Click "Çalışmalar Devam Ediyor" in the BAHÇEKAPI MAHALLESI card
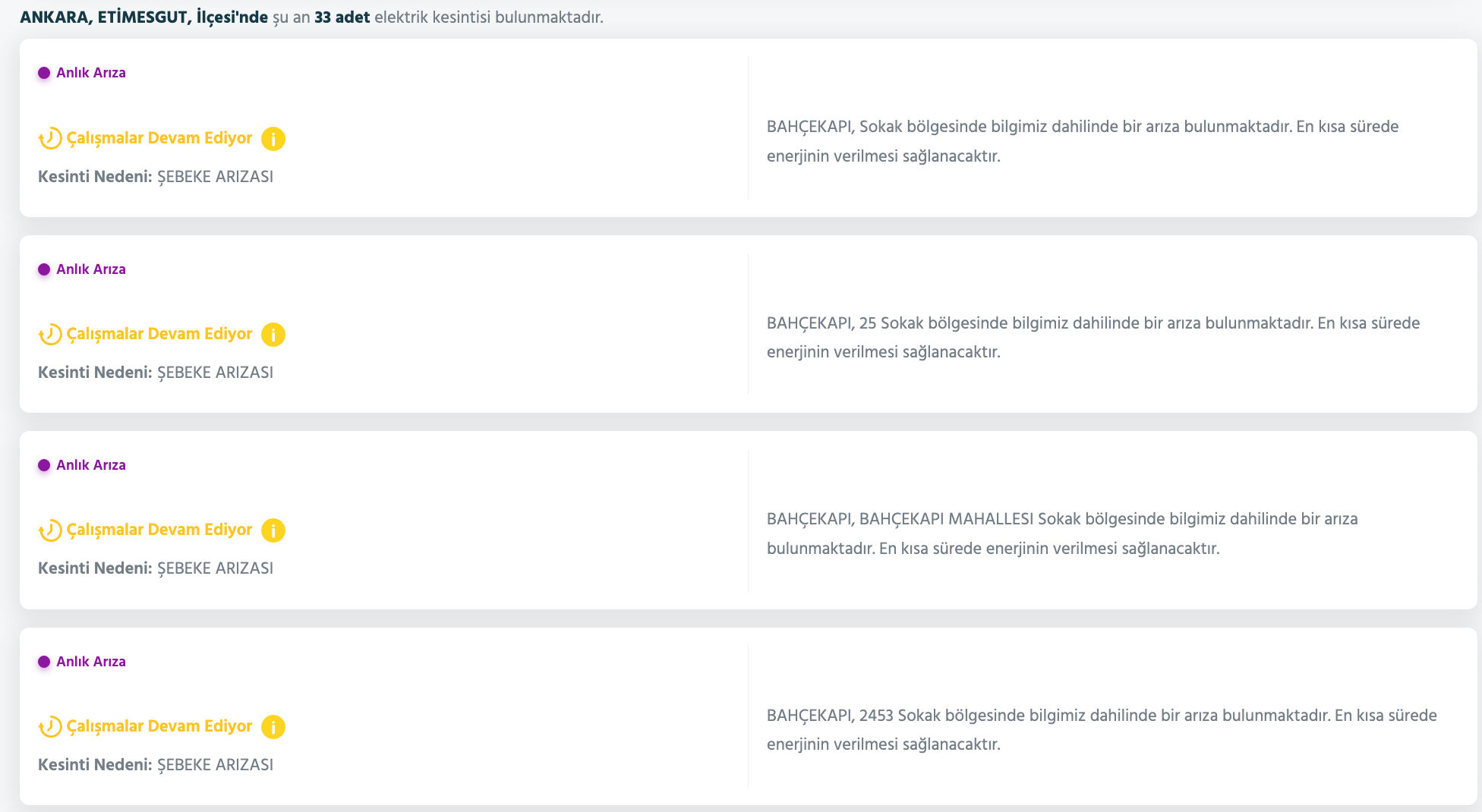Viewport: 1482px width, 812px height. (x=159, y=530)
